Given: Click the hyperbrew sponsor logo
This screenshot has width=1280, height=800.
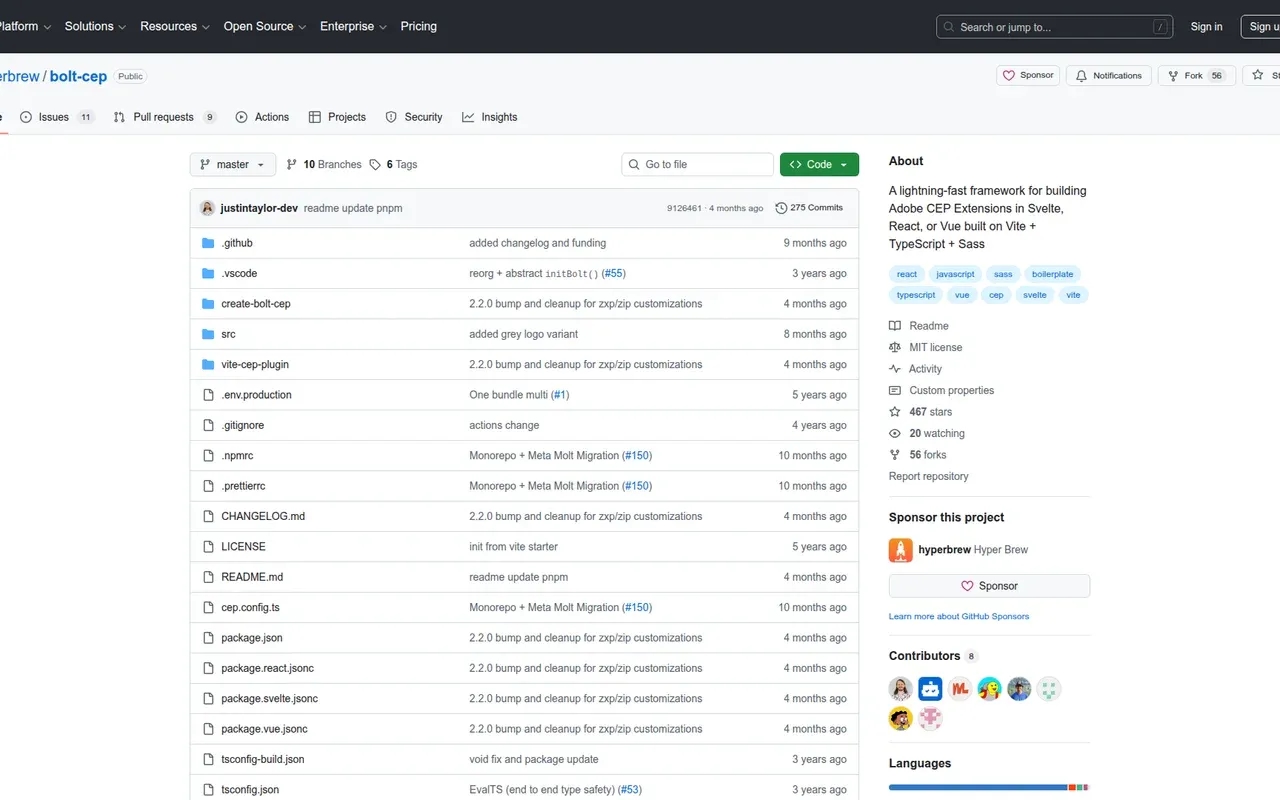Looking at the screenshot, I should tap(900, 550).
